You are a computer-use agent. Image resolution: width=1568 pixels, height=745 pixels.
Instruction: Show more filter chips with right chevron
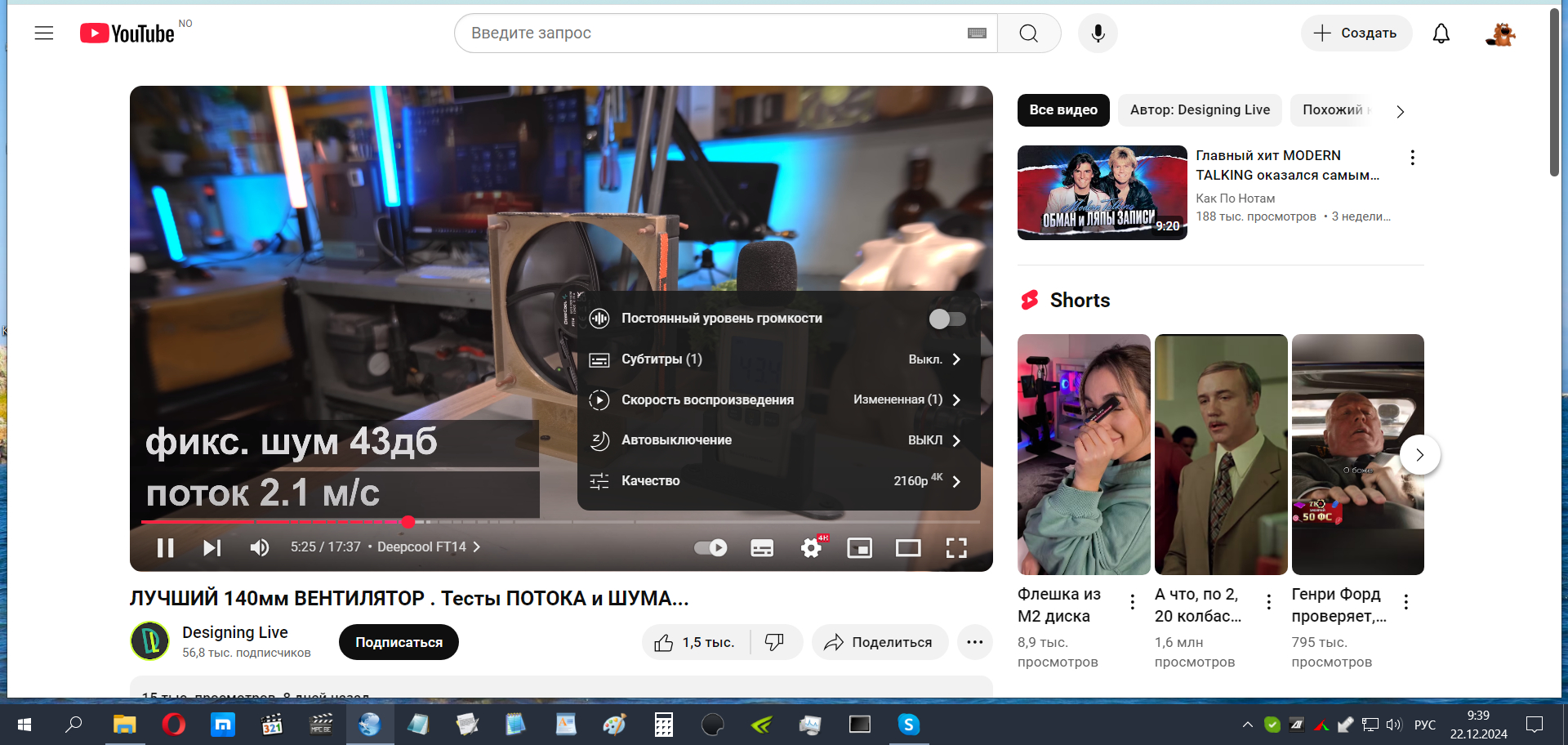1400,111
